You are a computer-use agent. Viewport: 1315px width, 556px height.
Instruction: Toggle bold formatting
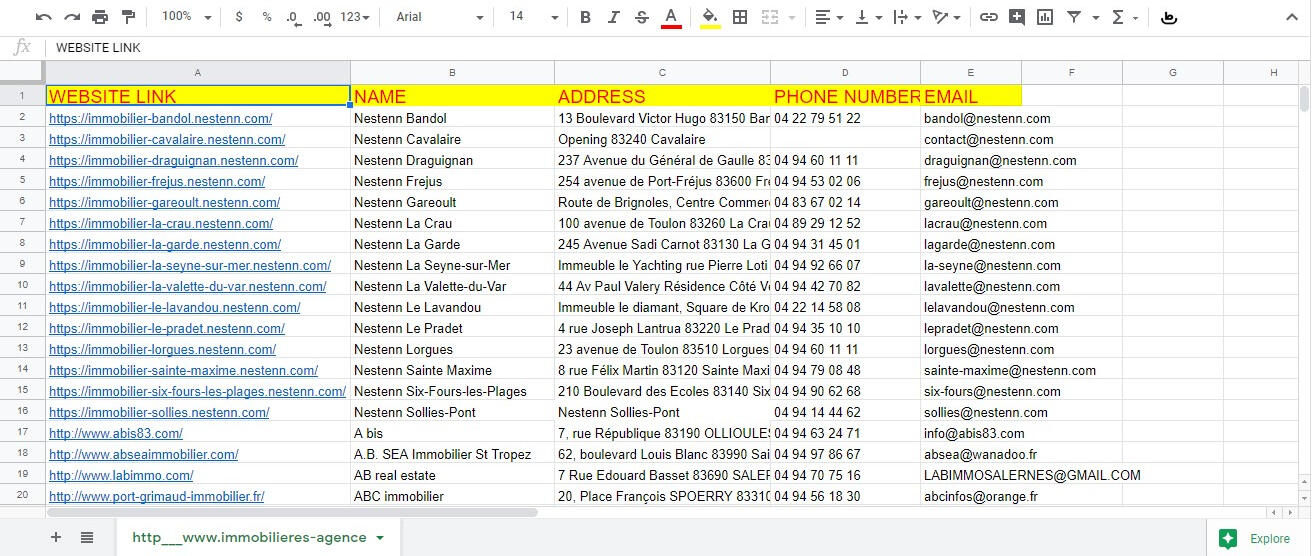586,17
